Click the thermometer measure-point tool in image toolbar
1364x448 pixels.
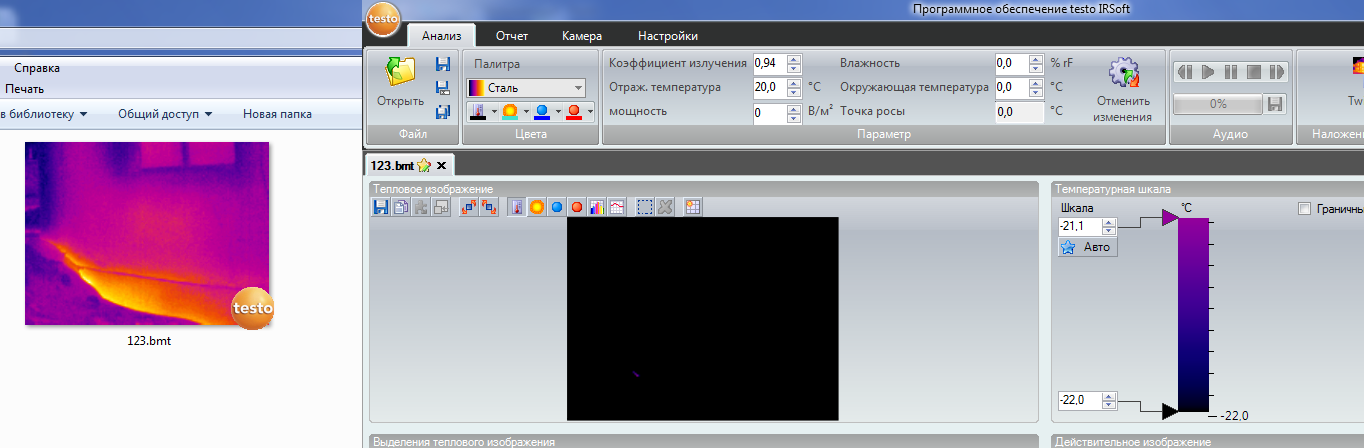tap(516, 207)
